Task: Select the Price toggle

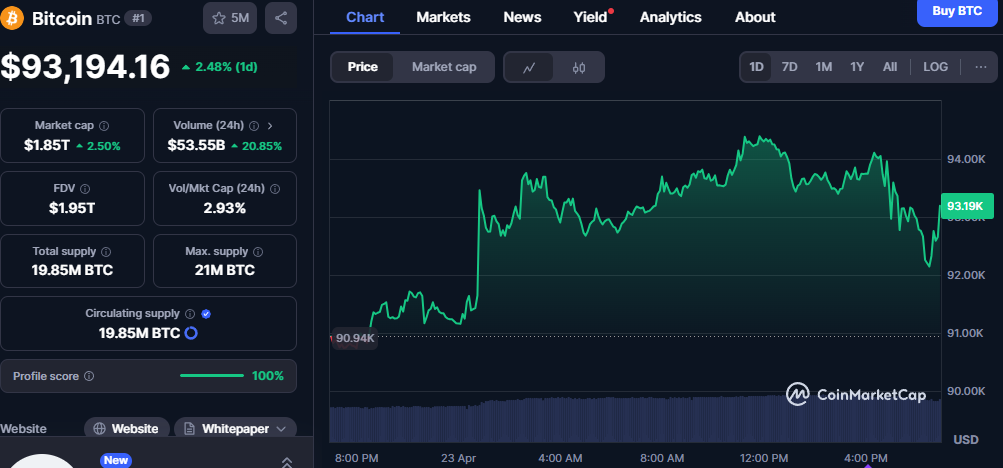Action: coord(363,67)
